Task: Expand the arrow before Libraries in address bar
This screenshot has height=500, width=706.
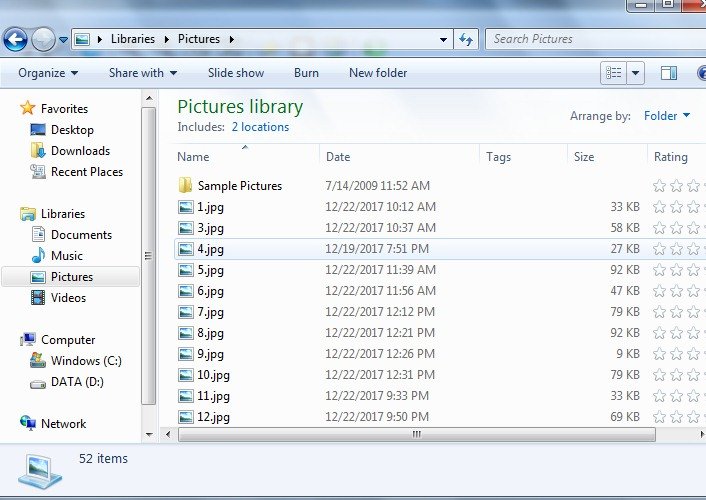Action: [100, 40]
